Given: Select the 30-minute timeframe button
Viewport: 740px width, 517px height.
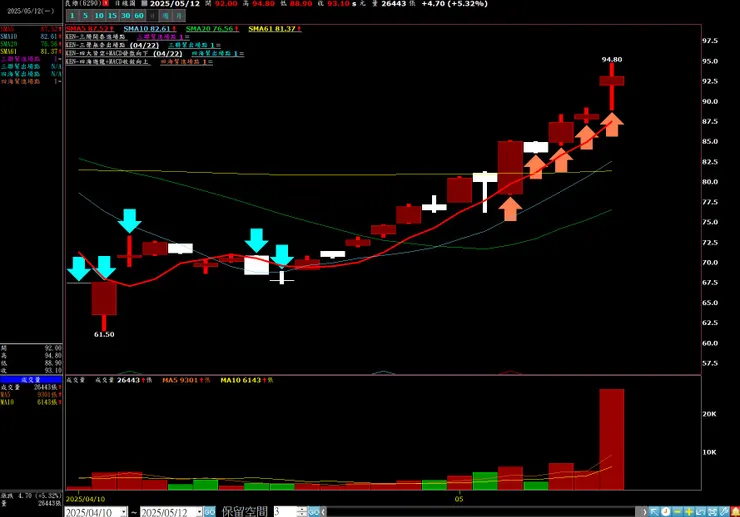Looking at the screenshot, I should pos(125,16).
